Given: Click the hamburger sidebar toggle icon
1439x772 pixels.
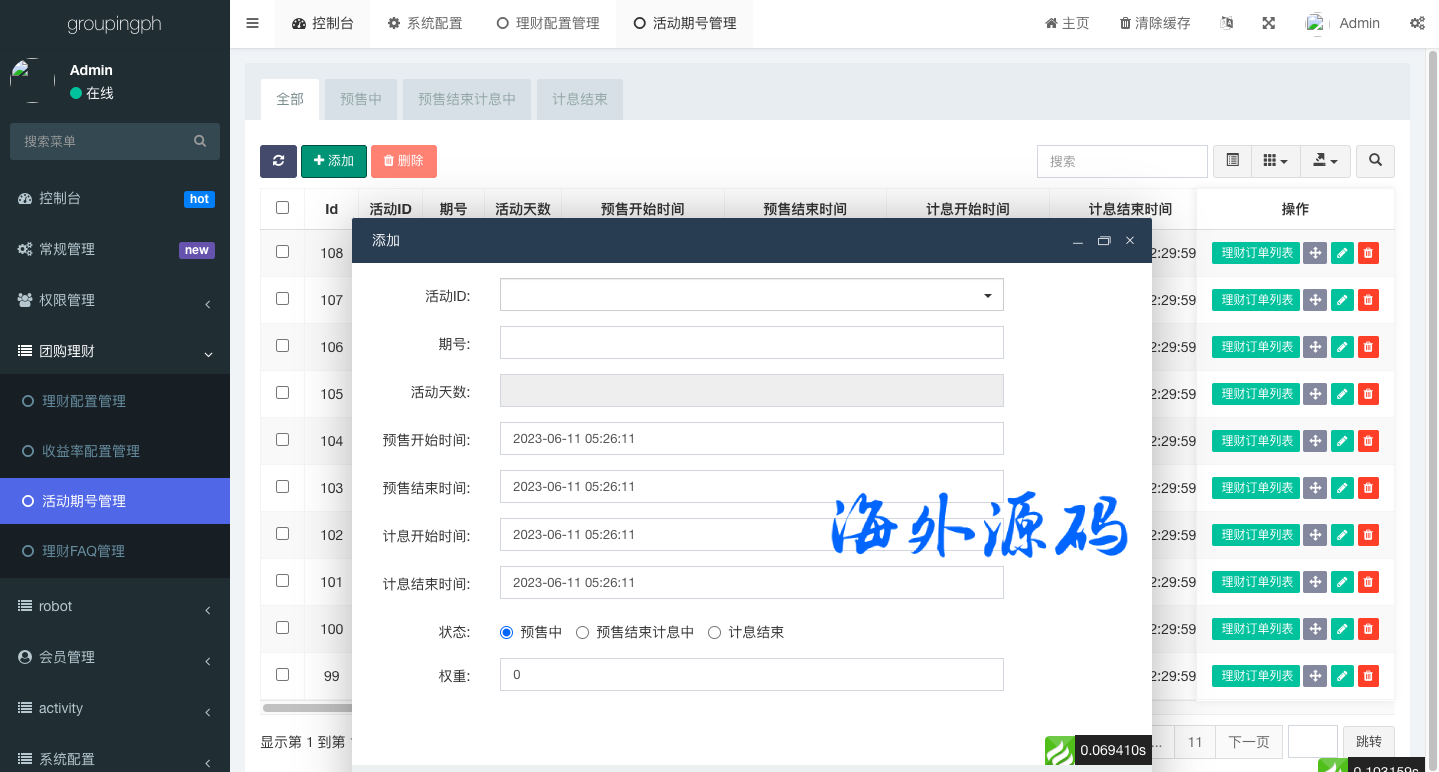Looking at the screenshot, I should pyautogui.click(x=252, y=23).
